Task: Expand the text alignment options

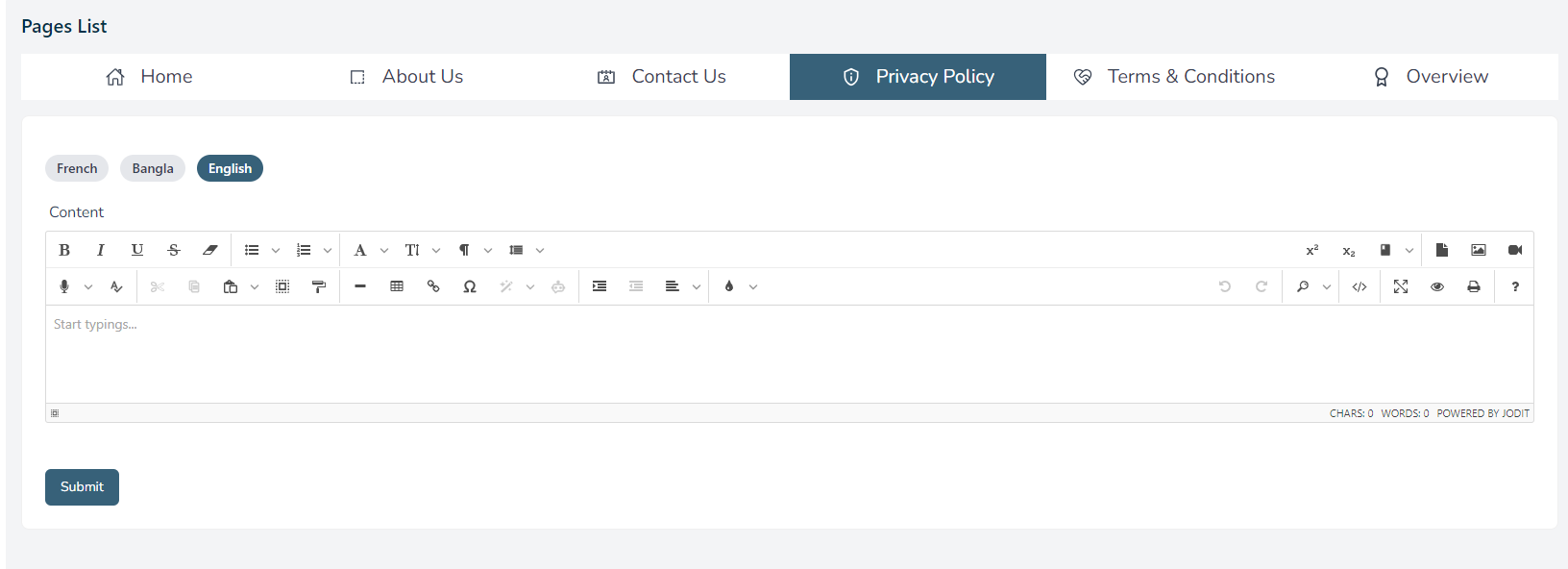Action: tap(697, 286)
